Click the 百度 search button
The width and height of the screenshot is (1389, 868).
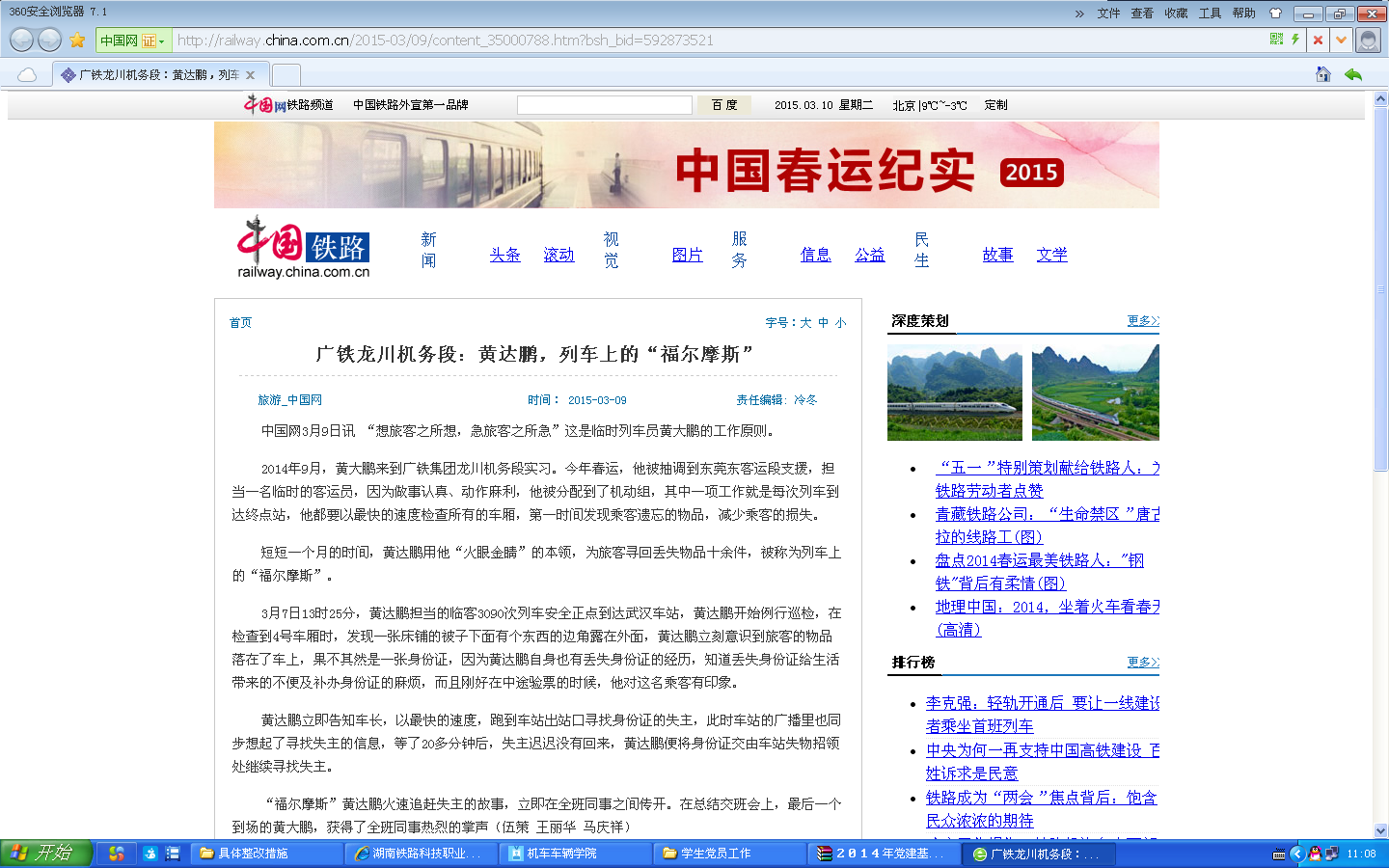[723, 105]
